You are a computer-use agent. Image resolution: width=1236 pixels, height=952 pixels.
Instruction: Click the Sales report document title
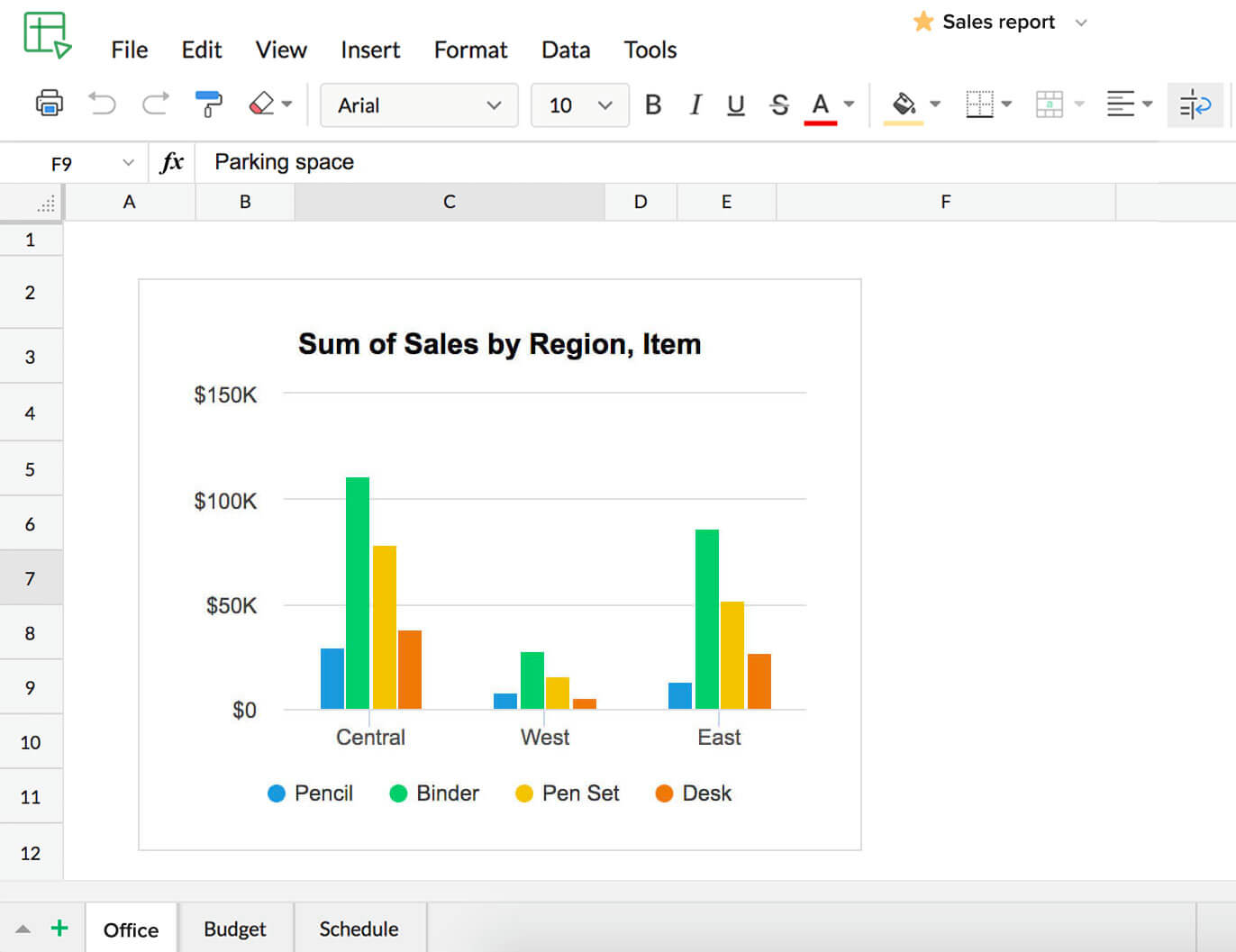click(x=998, y=22)
